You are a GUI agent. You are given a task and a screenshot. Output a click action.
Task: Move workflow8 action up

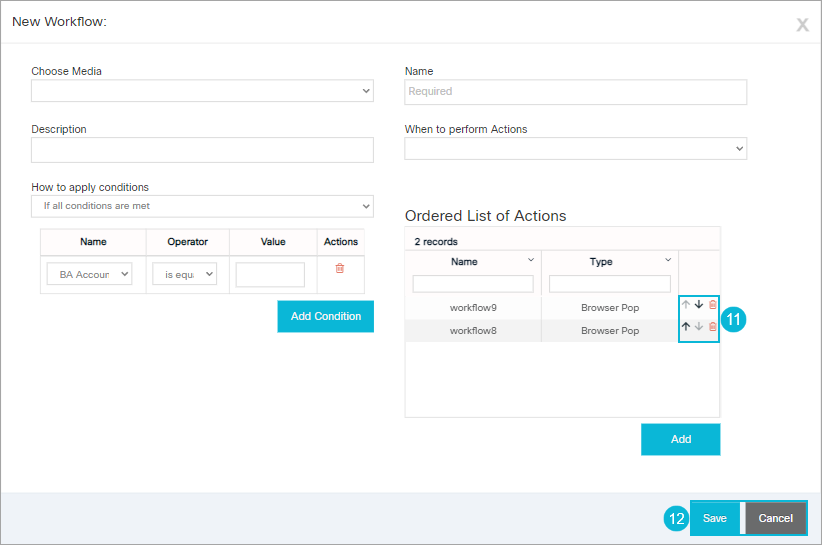(x=686, y=327)
